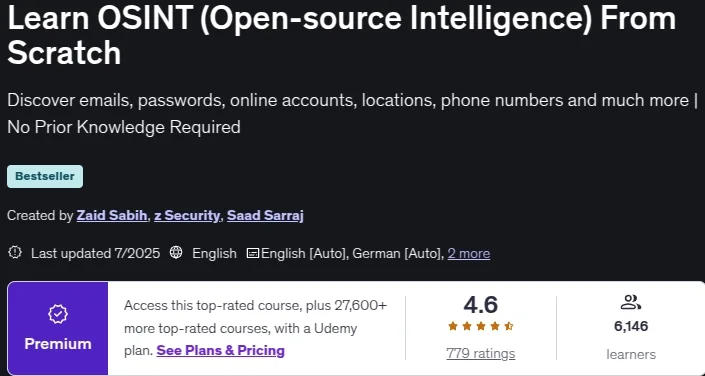Open instructor Zaid Sabih's profile
Screen dimensions: 705x376
pos(112,216)
